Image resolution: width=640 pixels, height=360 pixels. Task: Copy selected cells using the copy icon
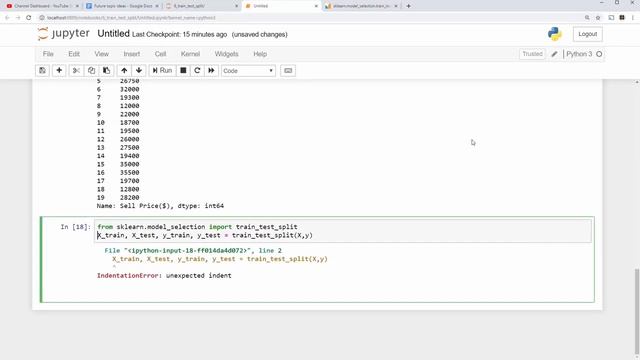point(91,71)
